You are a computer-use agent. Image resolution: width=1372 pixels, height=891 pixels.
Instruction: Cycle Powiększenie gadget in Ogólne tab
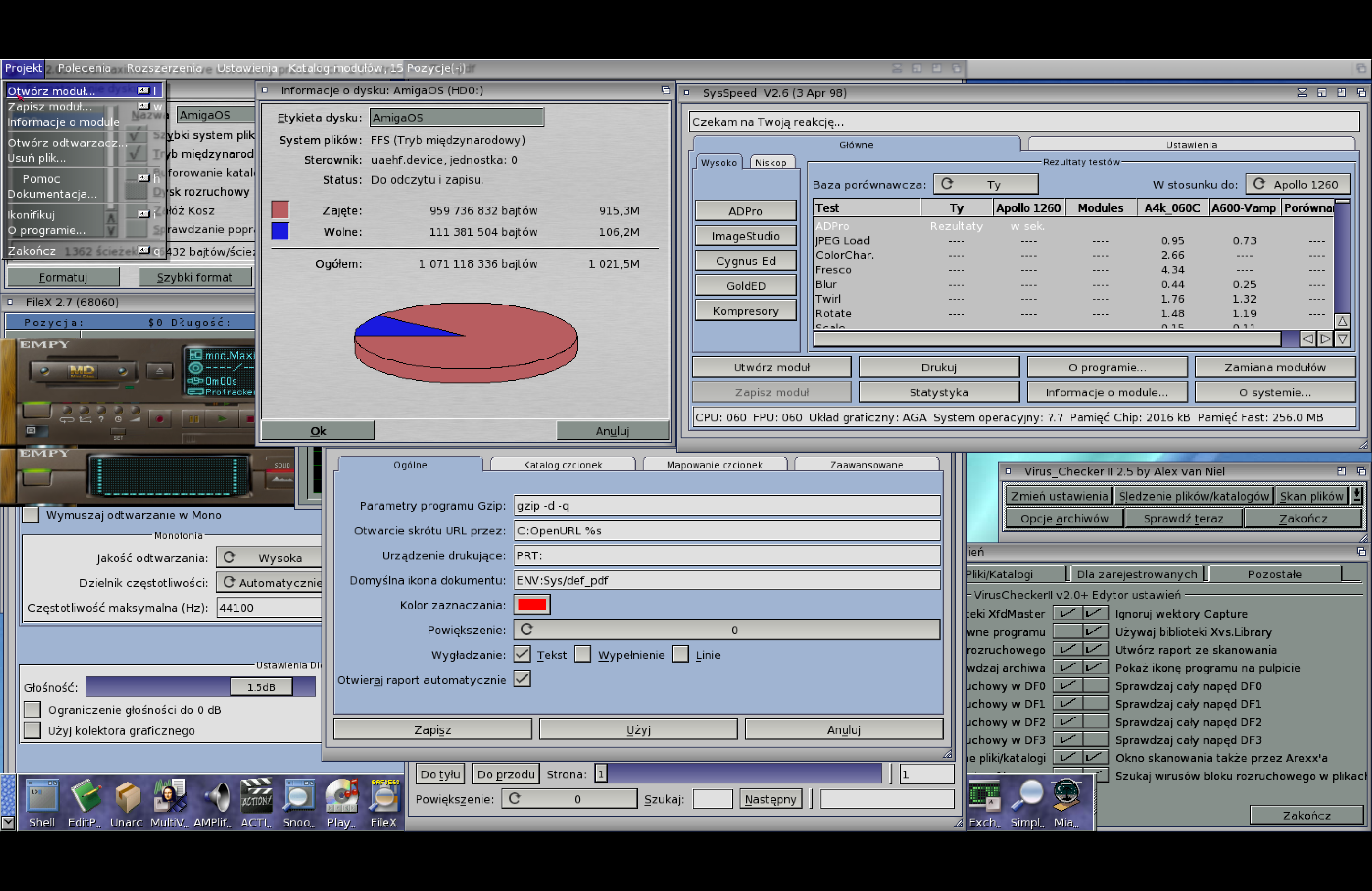coord(727,630)
